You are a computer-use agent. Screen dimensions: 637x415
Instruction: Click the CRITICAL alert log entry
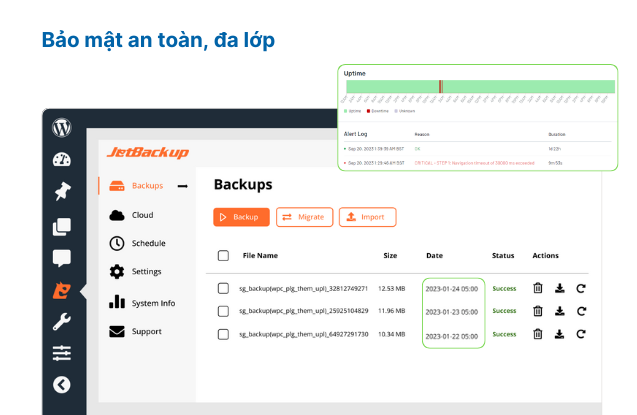point(478,163)
